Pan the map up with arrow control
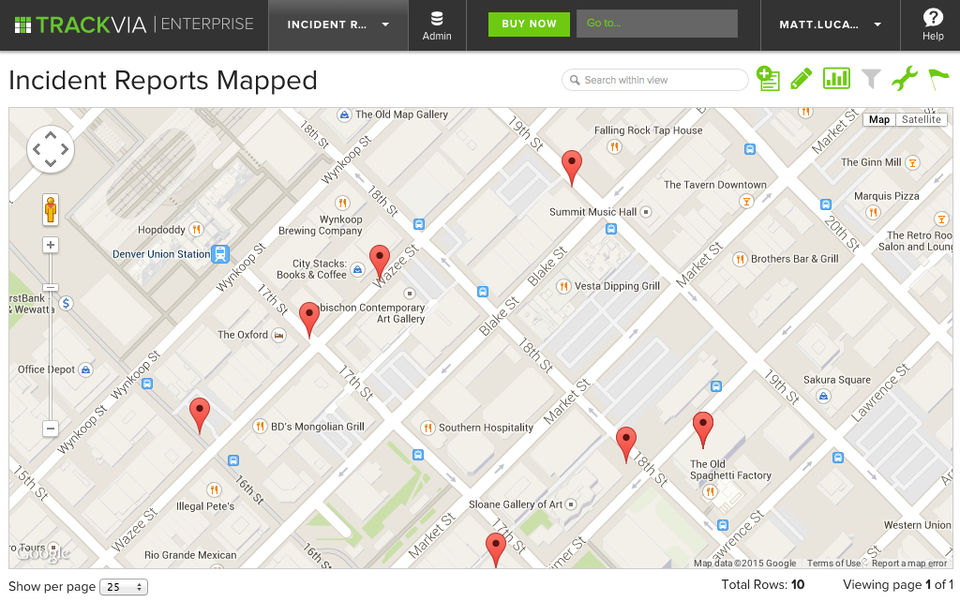Viewport: 960px width, 604px height. (x=51, y=135)
